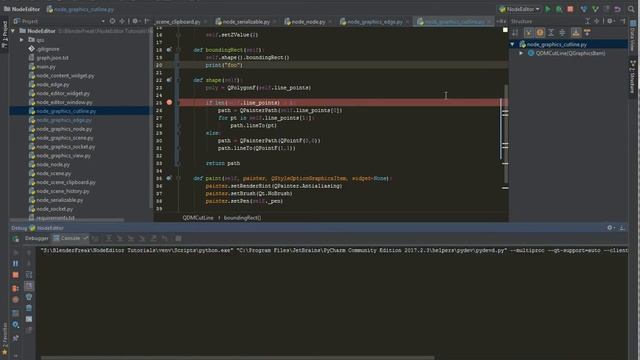The height and width of the screenshot is (360, 640).
Task: Stop the run with the top red square
Action: coord(570,9)
